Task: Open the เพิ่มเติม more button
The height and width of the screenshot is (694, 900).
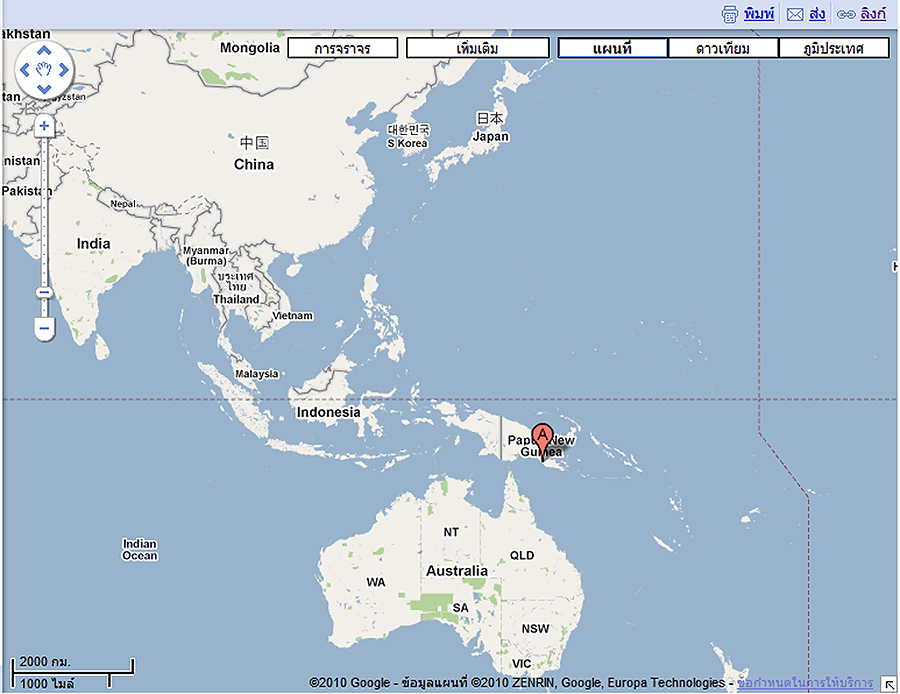Action: point(478,48)
